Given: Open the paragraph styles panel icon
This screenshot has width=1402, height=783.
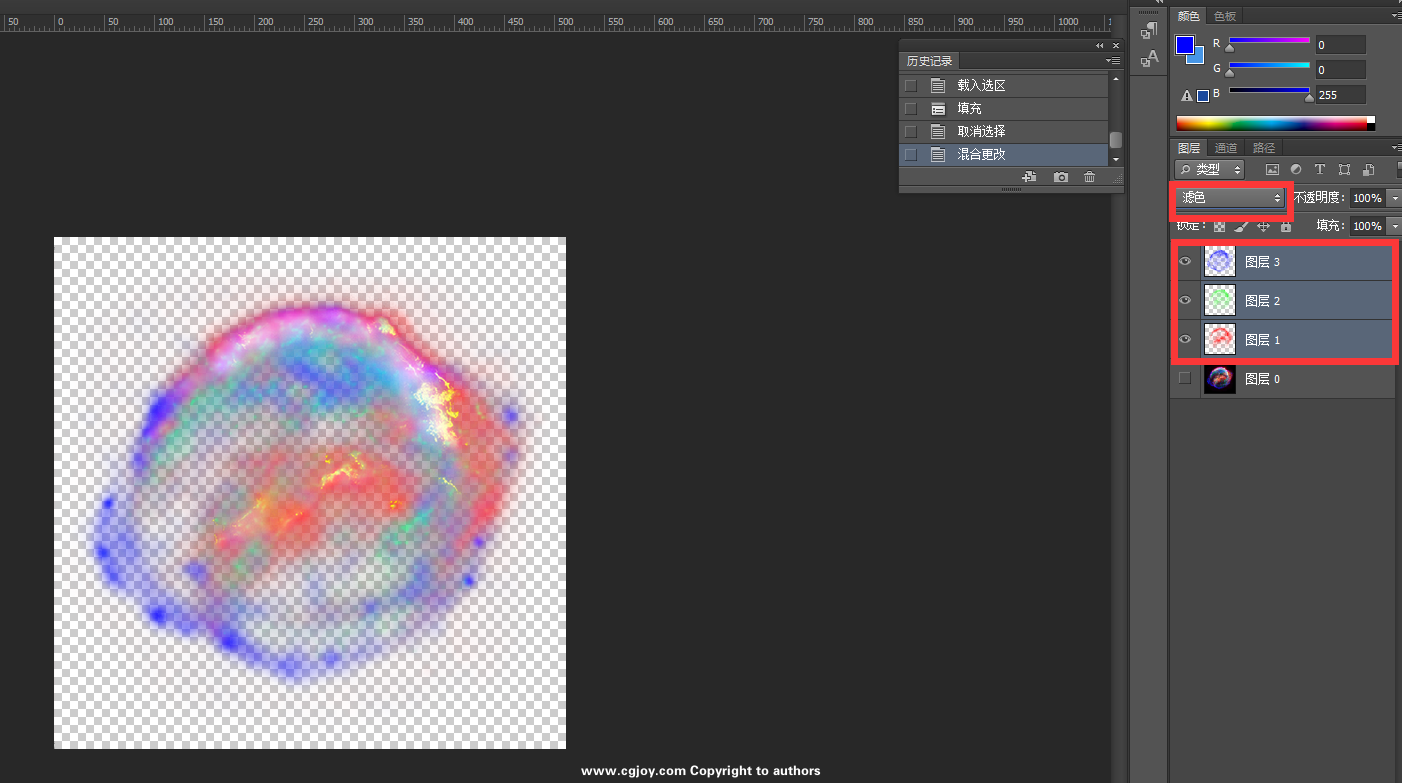Looking at the screenshot, I should 1150,30.
